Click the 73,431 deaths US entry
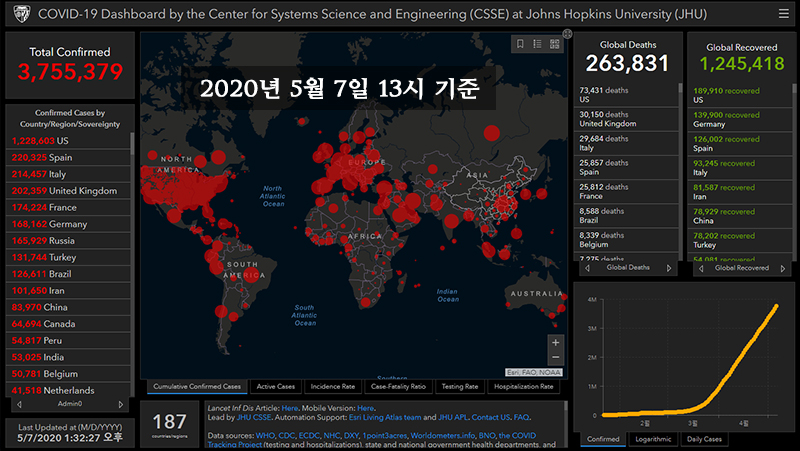The image size is (800, 451). 626,95
